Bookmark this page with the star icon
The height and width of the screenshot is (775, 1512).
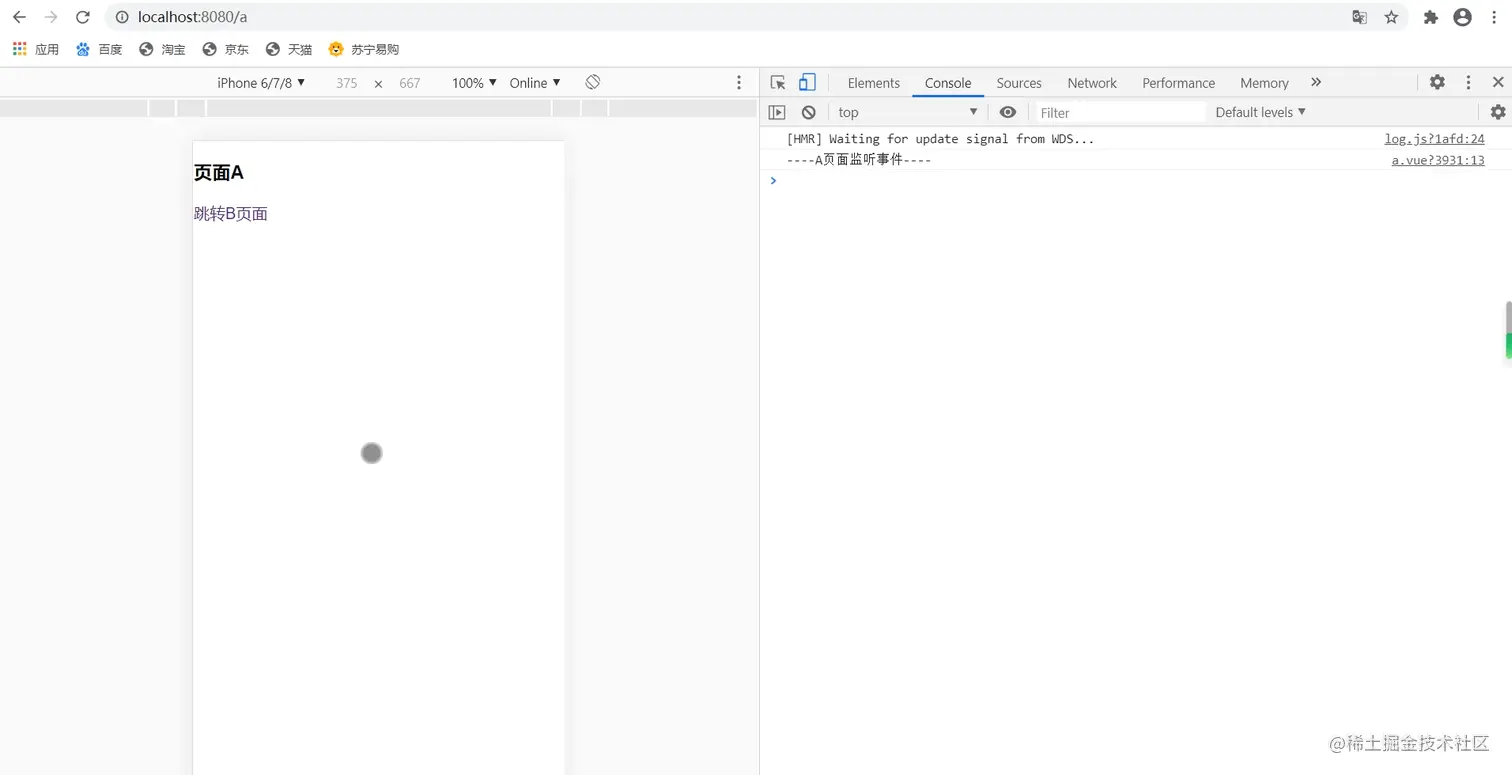click(1391, 17)
